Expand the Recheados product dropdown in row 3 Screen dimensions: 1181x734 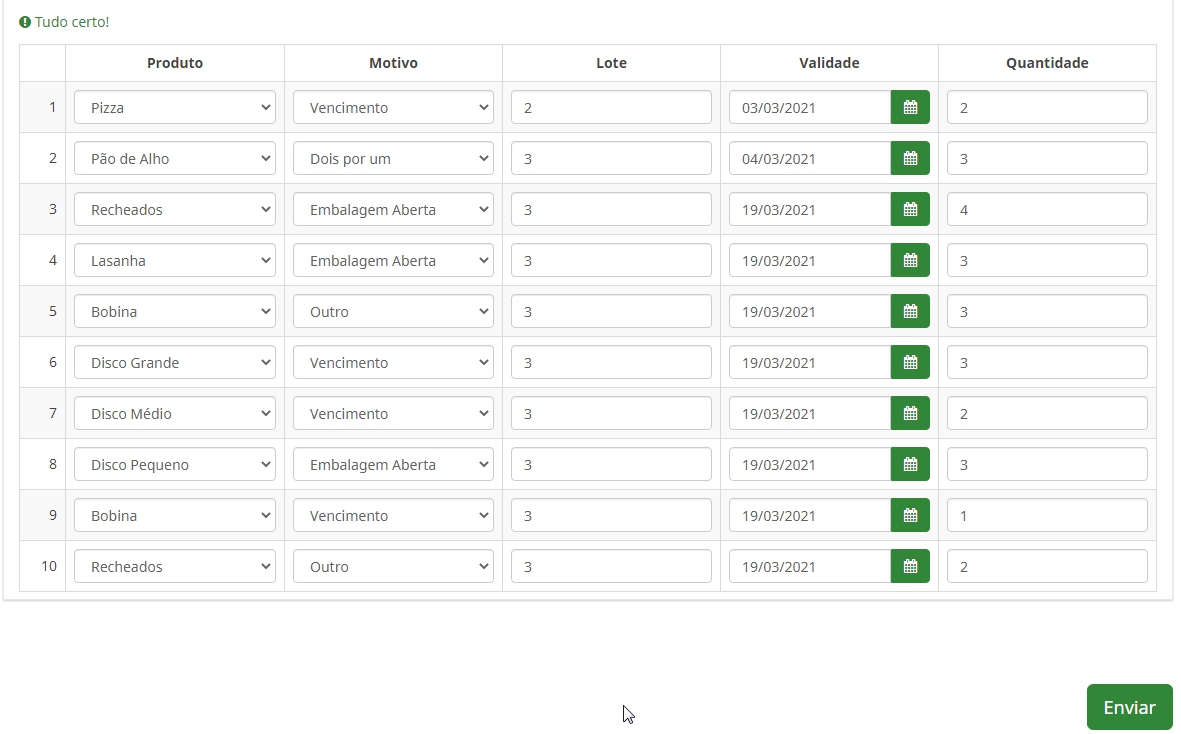[175, 209]
